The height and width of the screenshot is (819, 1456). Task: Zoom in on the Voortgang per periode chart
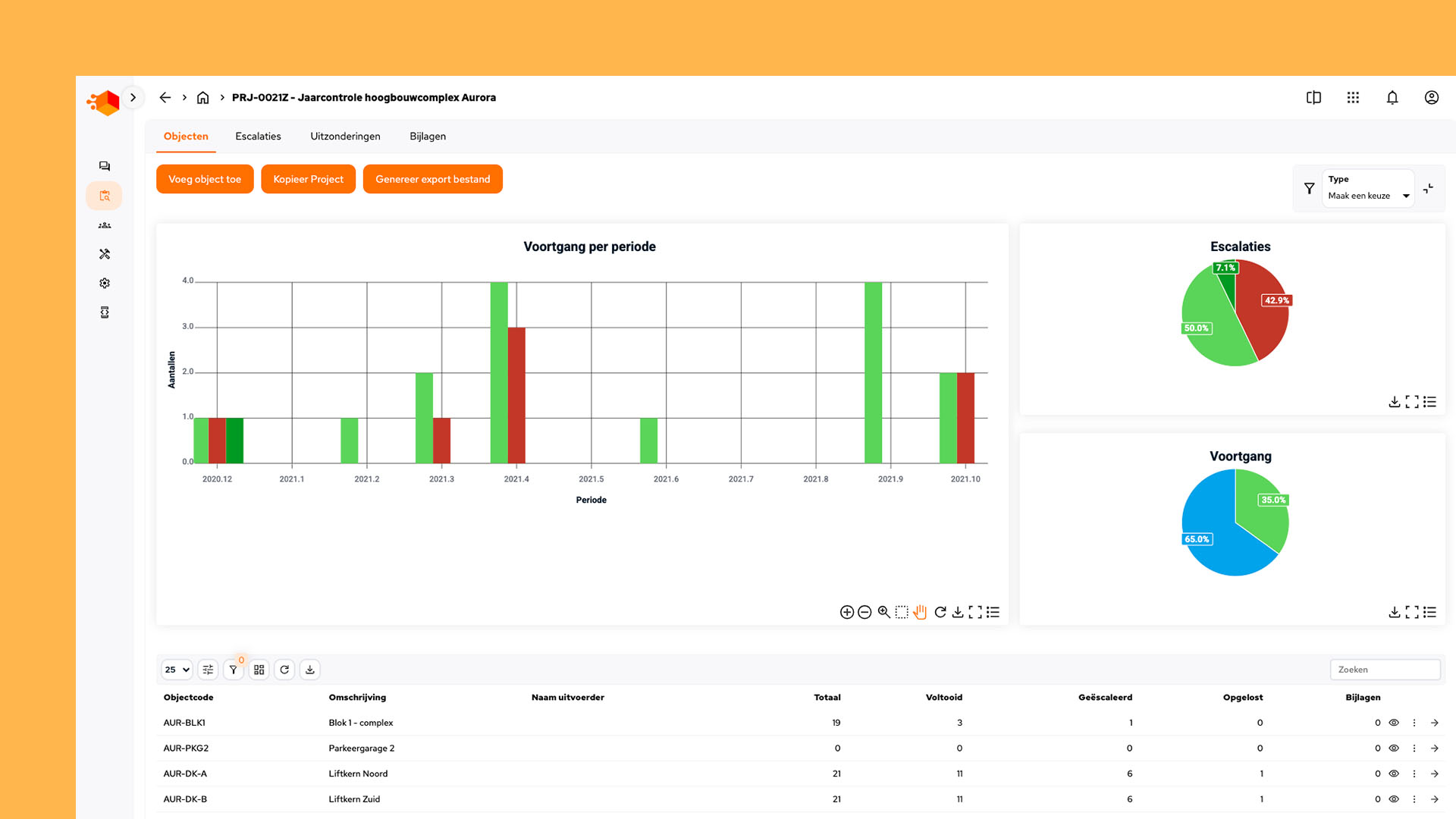[847, 612]
